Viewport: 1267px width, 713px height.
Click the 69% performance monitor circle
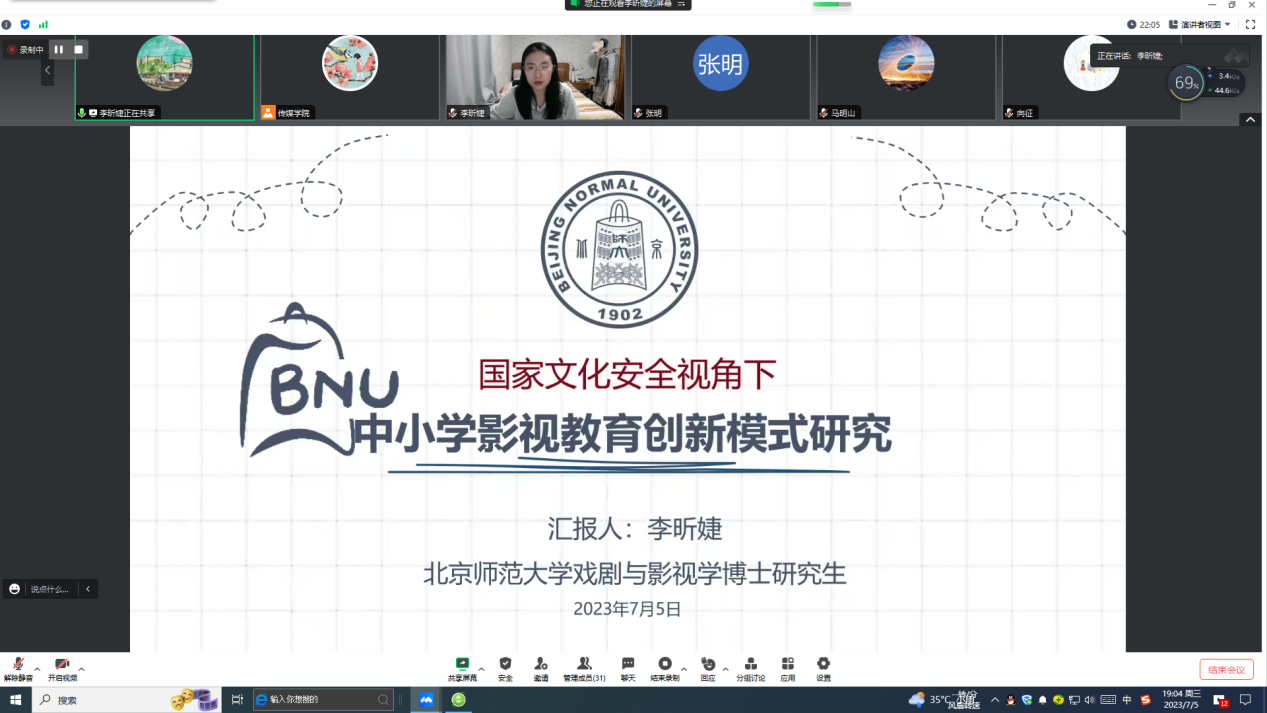pyautogui.click(x=1186, y=83)
